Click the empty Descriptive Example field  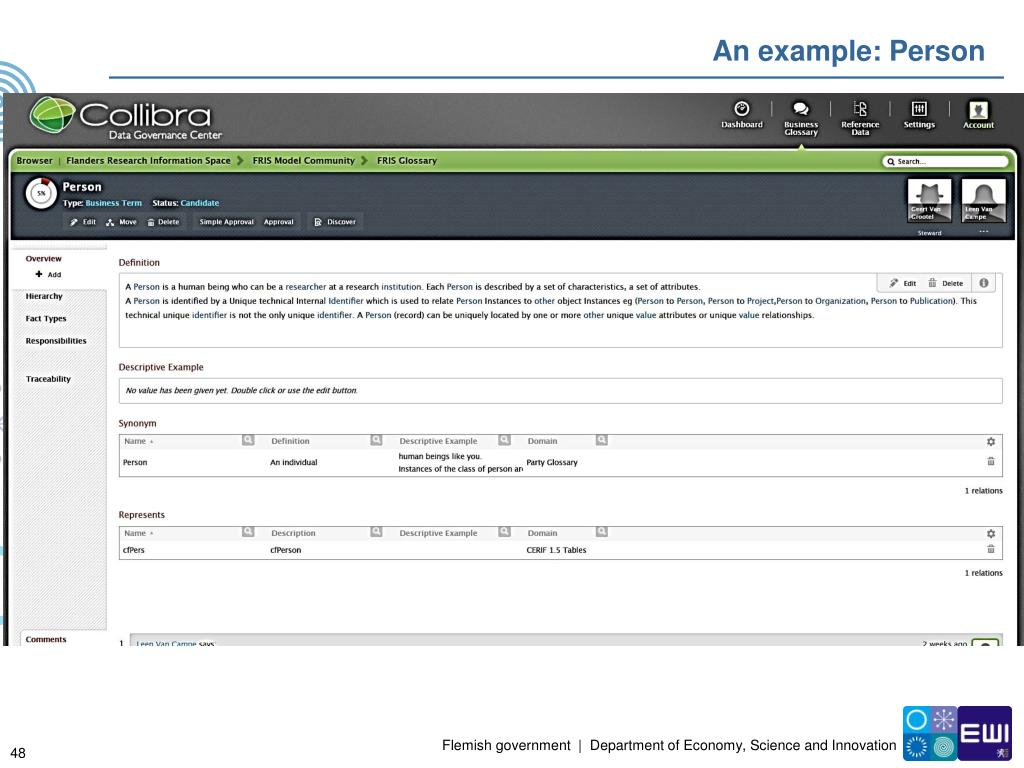(560, 391)
